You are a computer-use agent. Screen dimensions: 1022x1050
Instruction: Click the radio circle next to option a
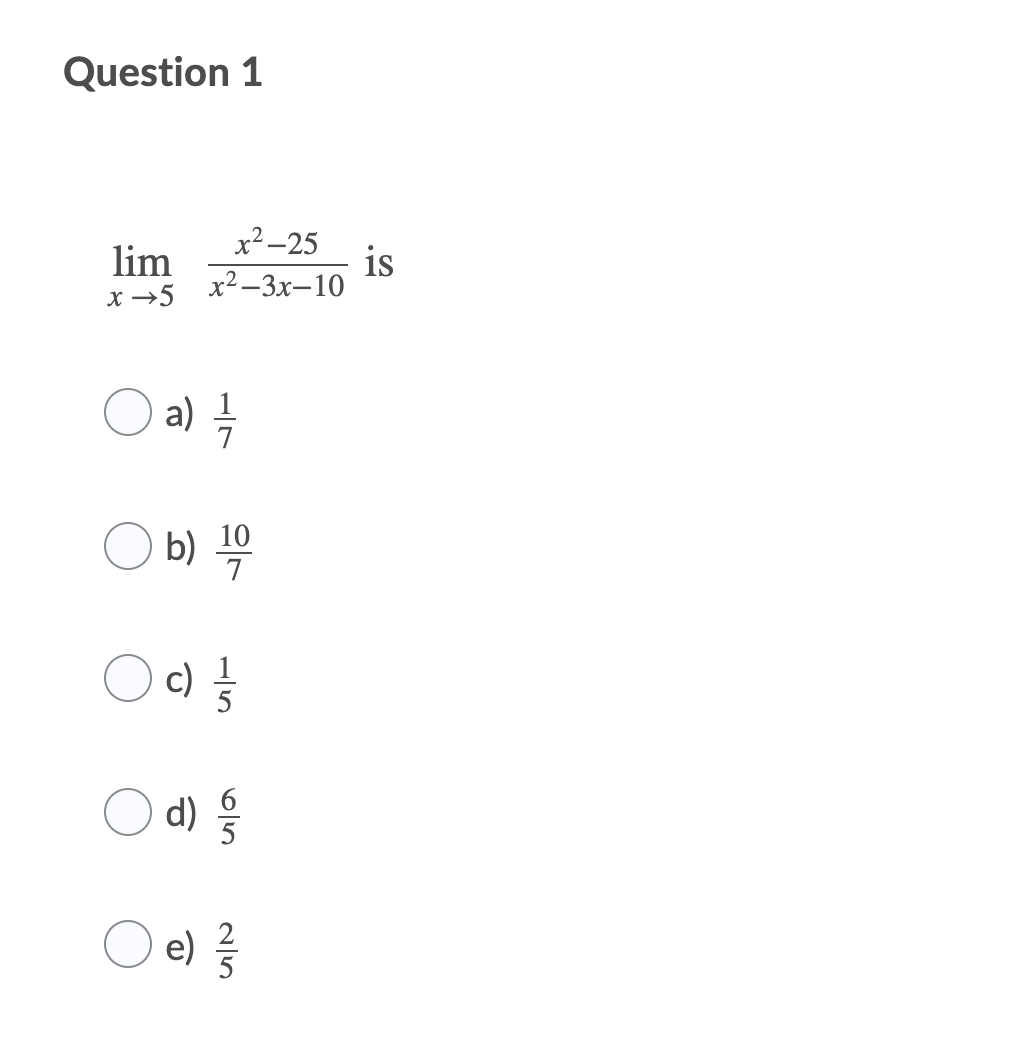128,412
